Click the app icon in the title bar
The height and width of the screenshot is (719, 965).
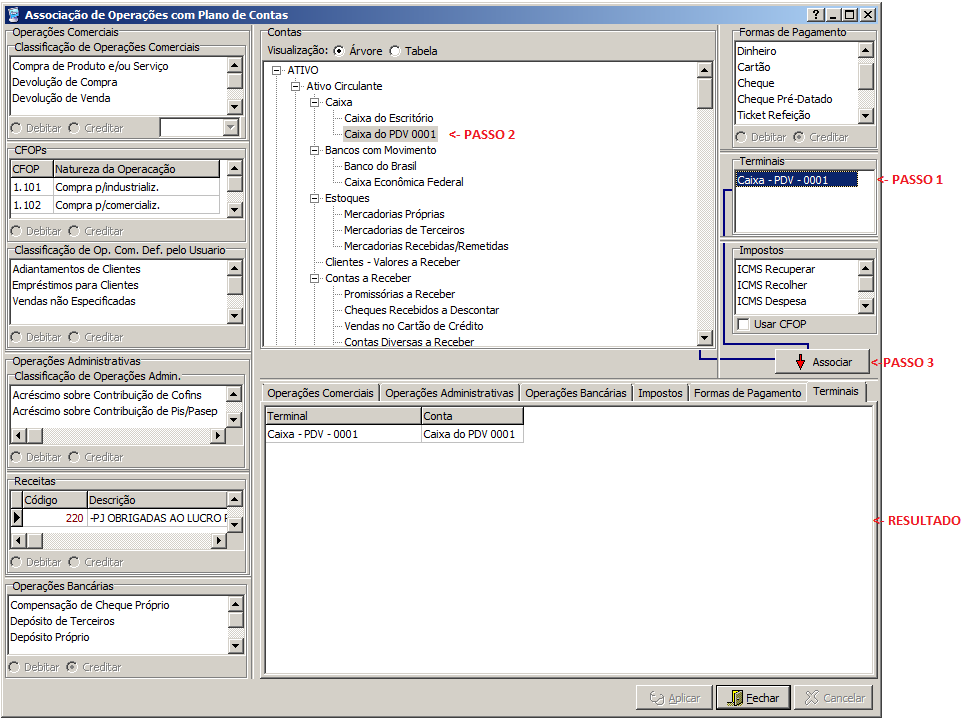(12, 15)
